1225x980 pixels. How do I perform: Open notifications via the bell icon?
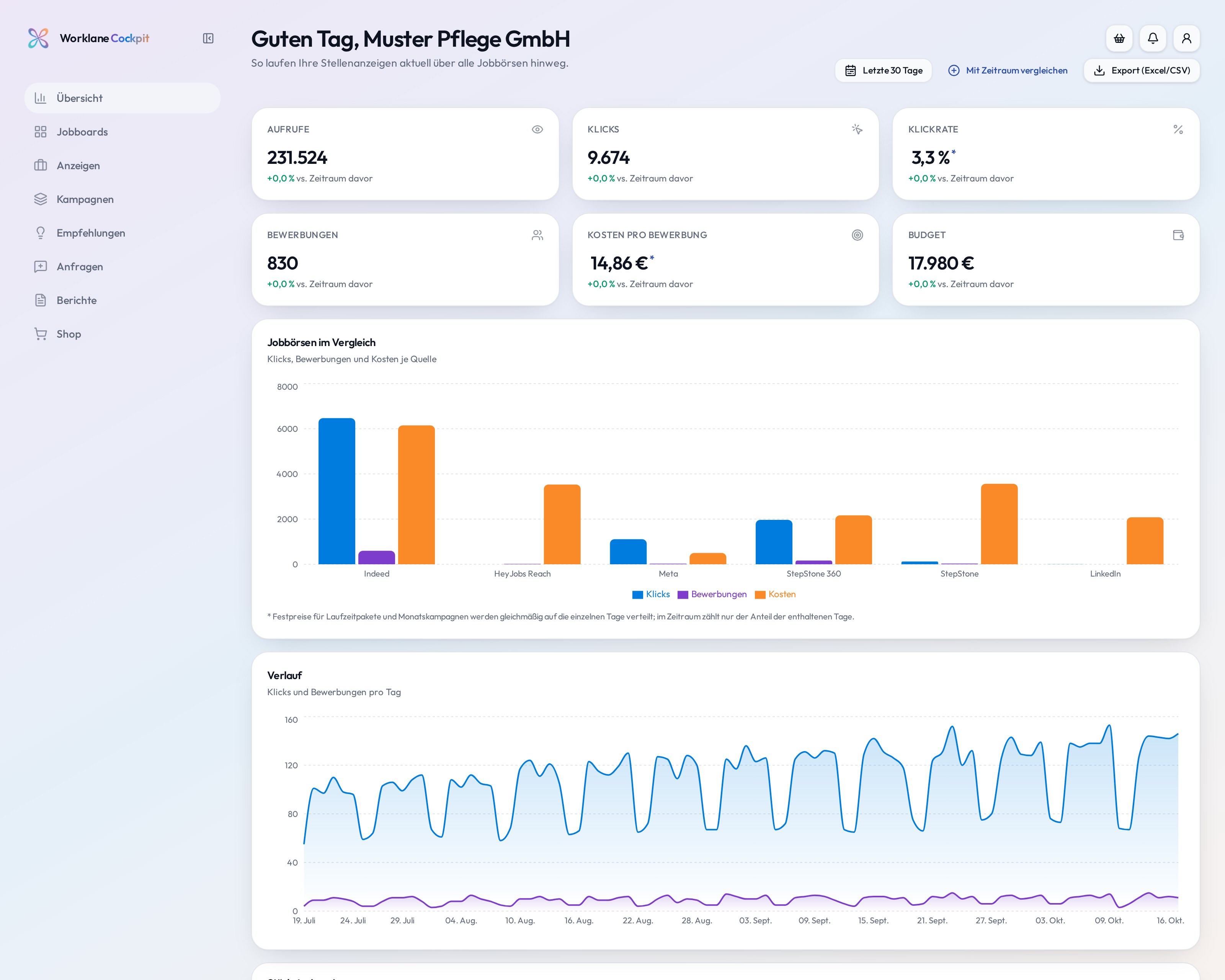(1152, 38)
